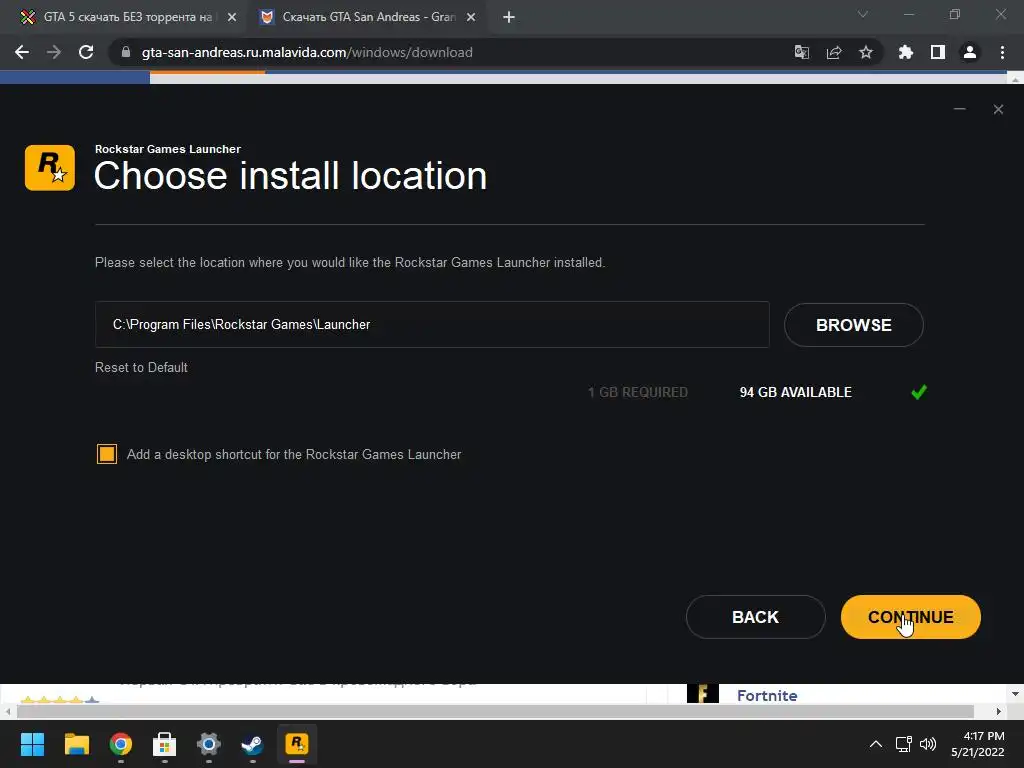Switch to Скачать GTA San Andreas tab
Image resolution: width=1024 pixels, height=768 pixels.
tap(366, 17)
